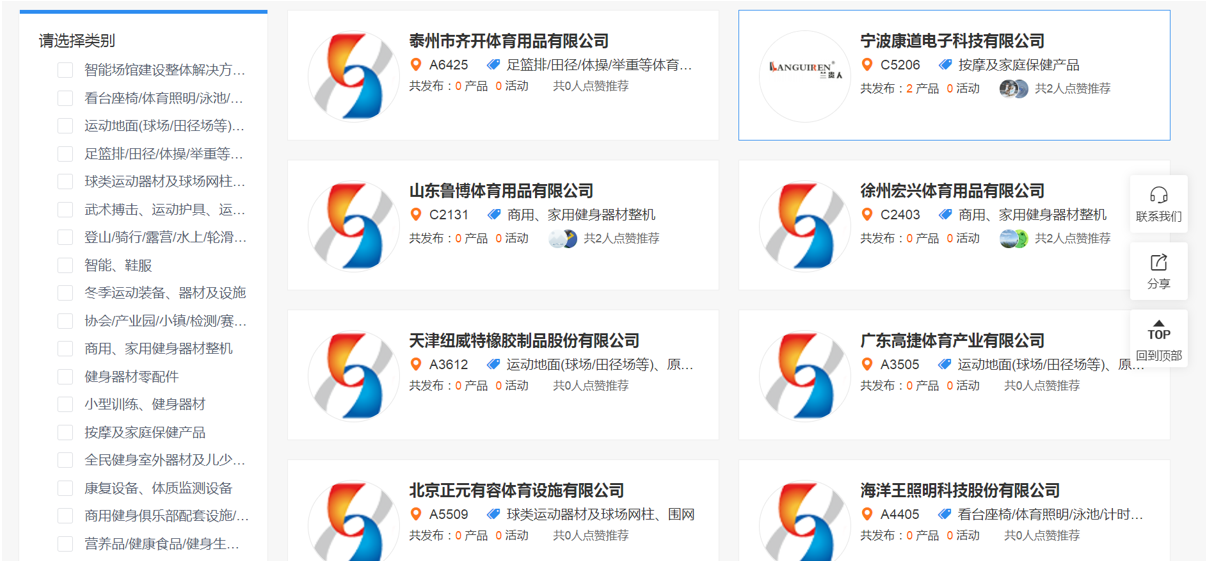The height and width of the screenshot is (567, 1206).
Task: Click the logo of 徐州宏兴体育用品有限公司
Action: tap(804, 227)
